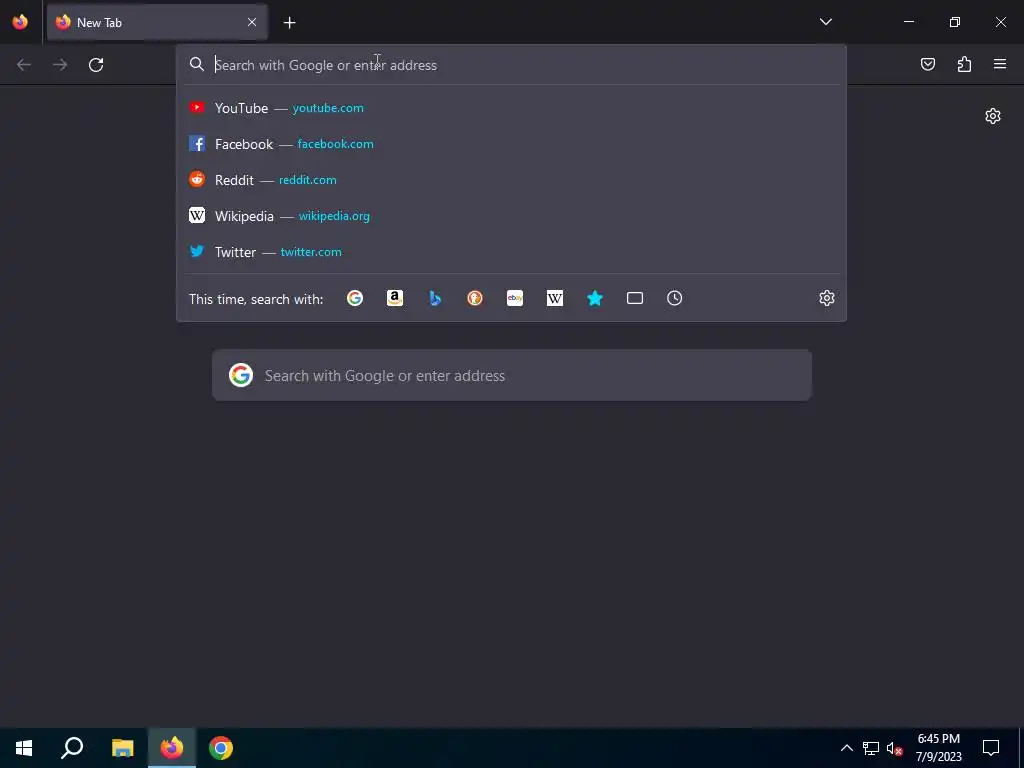Search this time with eBay
Screen dimensions: 1024x768
(515, 298)
